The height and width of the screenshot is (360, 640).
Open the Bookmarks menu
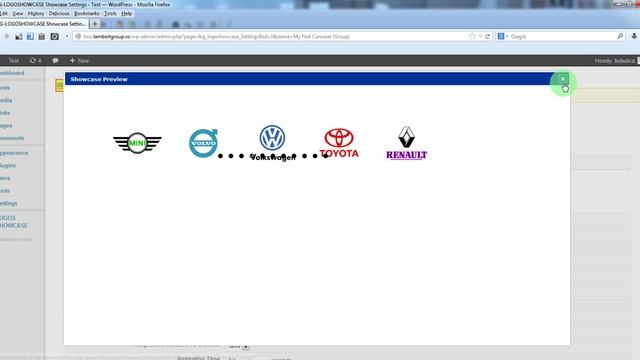click(x=87, y=13)
